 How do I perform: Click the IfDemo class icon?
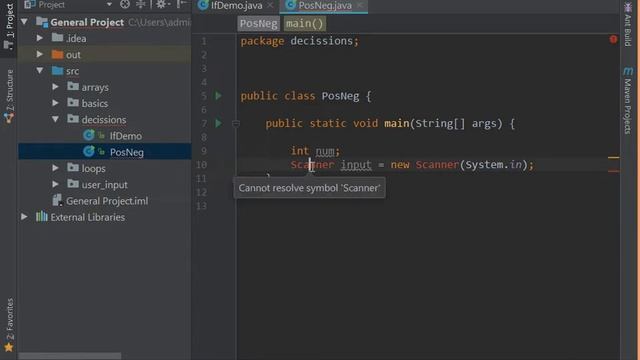point(89,135)
